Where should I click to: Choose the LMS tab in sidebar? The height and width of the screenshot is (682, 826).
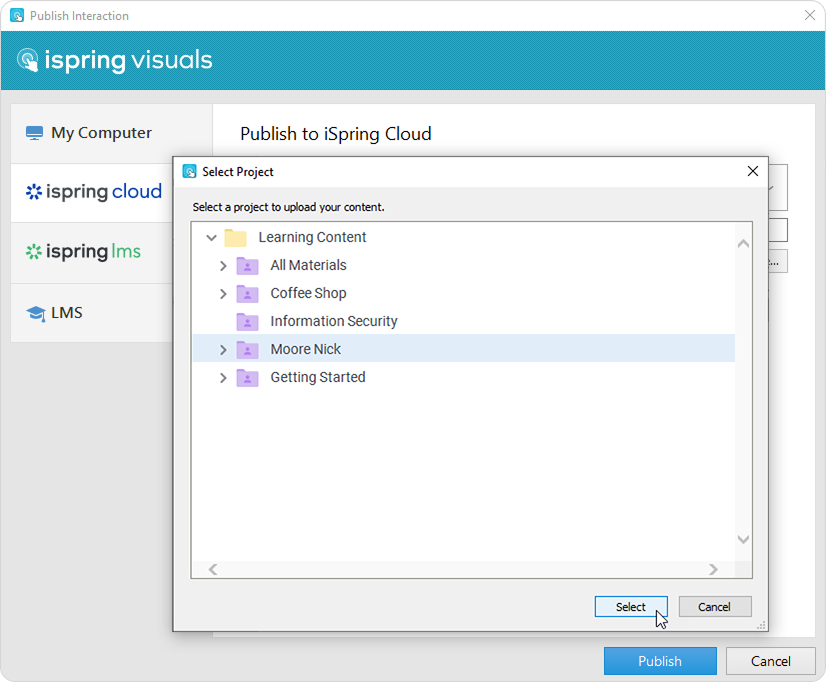(66, 313)
